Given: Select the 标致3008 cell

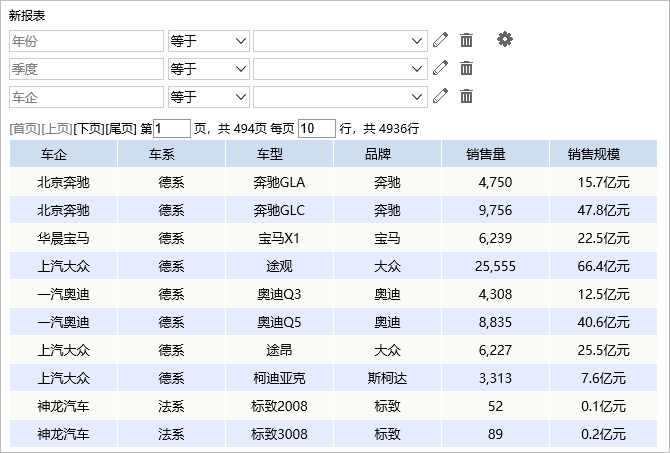Looking at the screenshot, I should click(279, 434).
